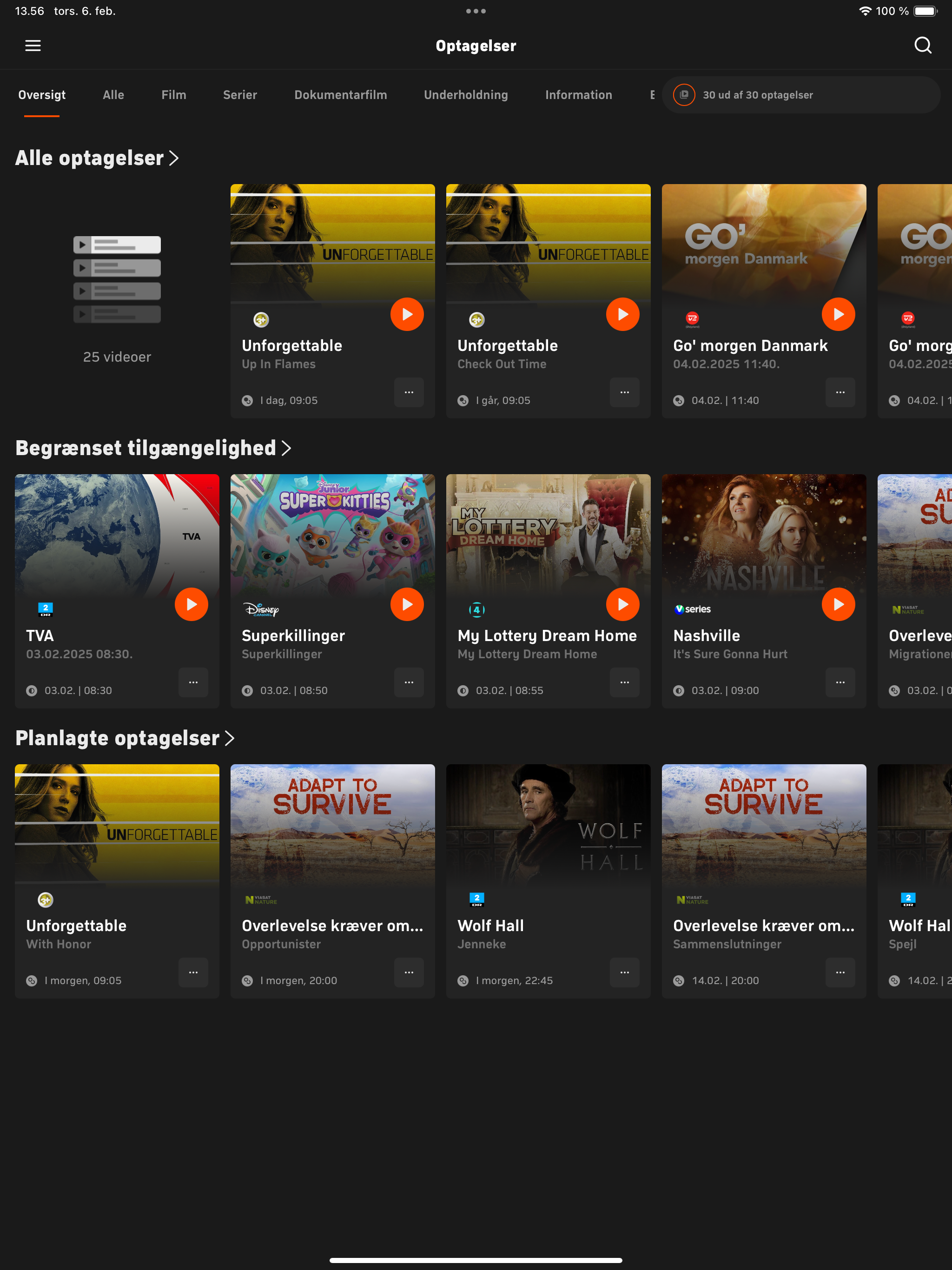
Task: Tap the battery status icon
Action: pyautogui.click(x=926, y=11)
